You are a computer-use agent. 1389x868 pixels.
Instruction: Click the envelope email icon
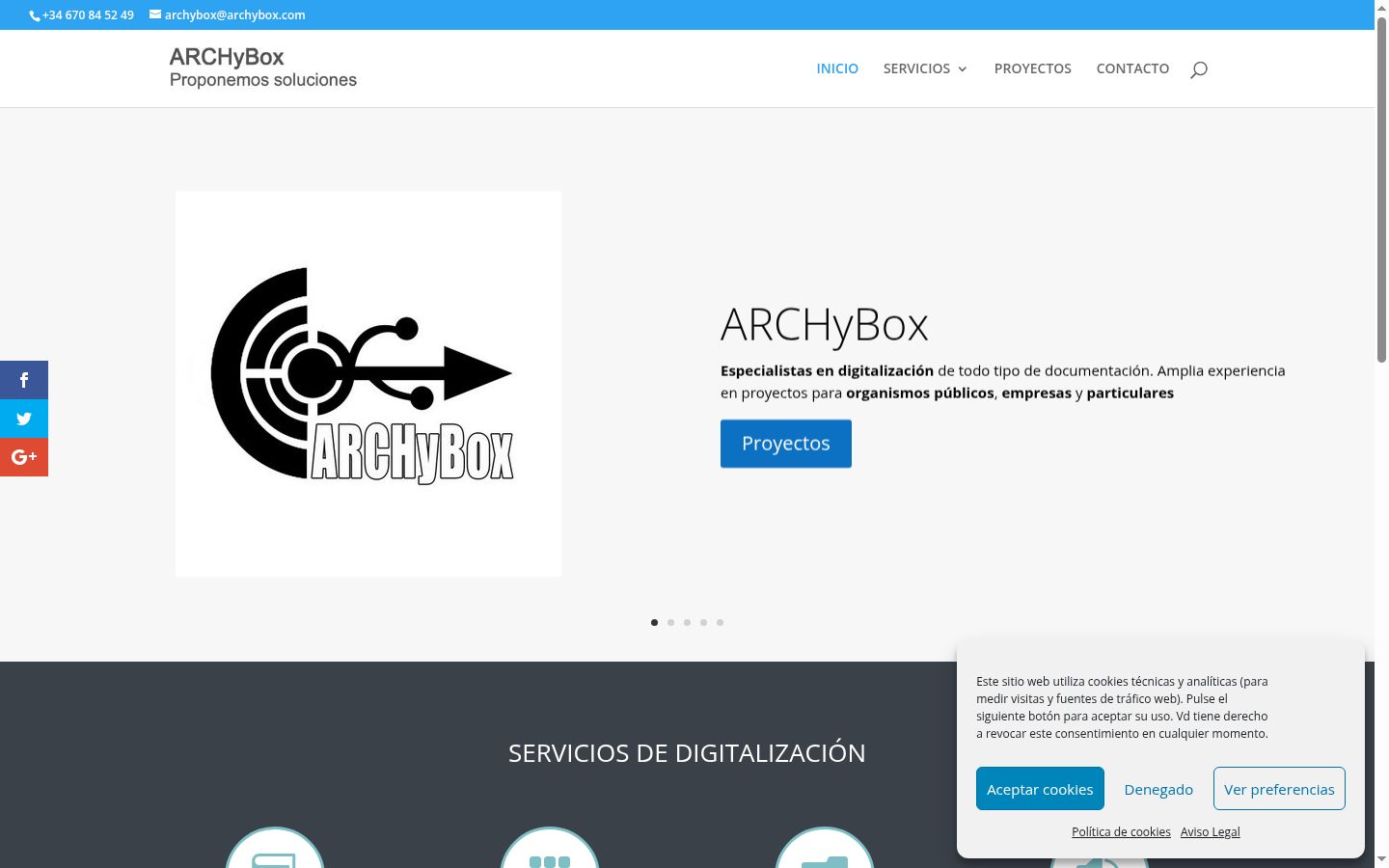click(x=155, y=14)
